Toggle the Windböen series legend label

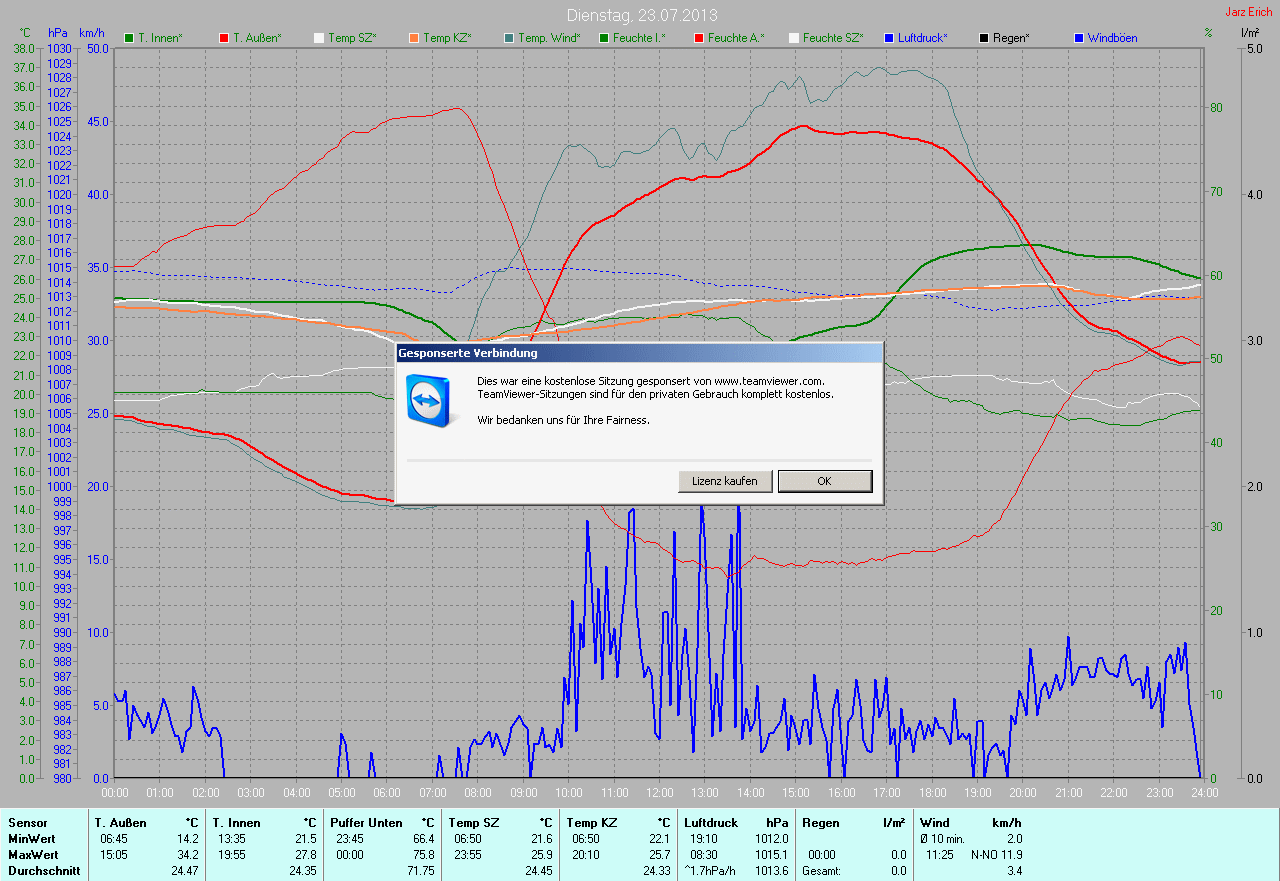[1112, 38]
